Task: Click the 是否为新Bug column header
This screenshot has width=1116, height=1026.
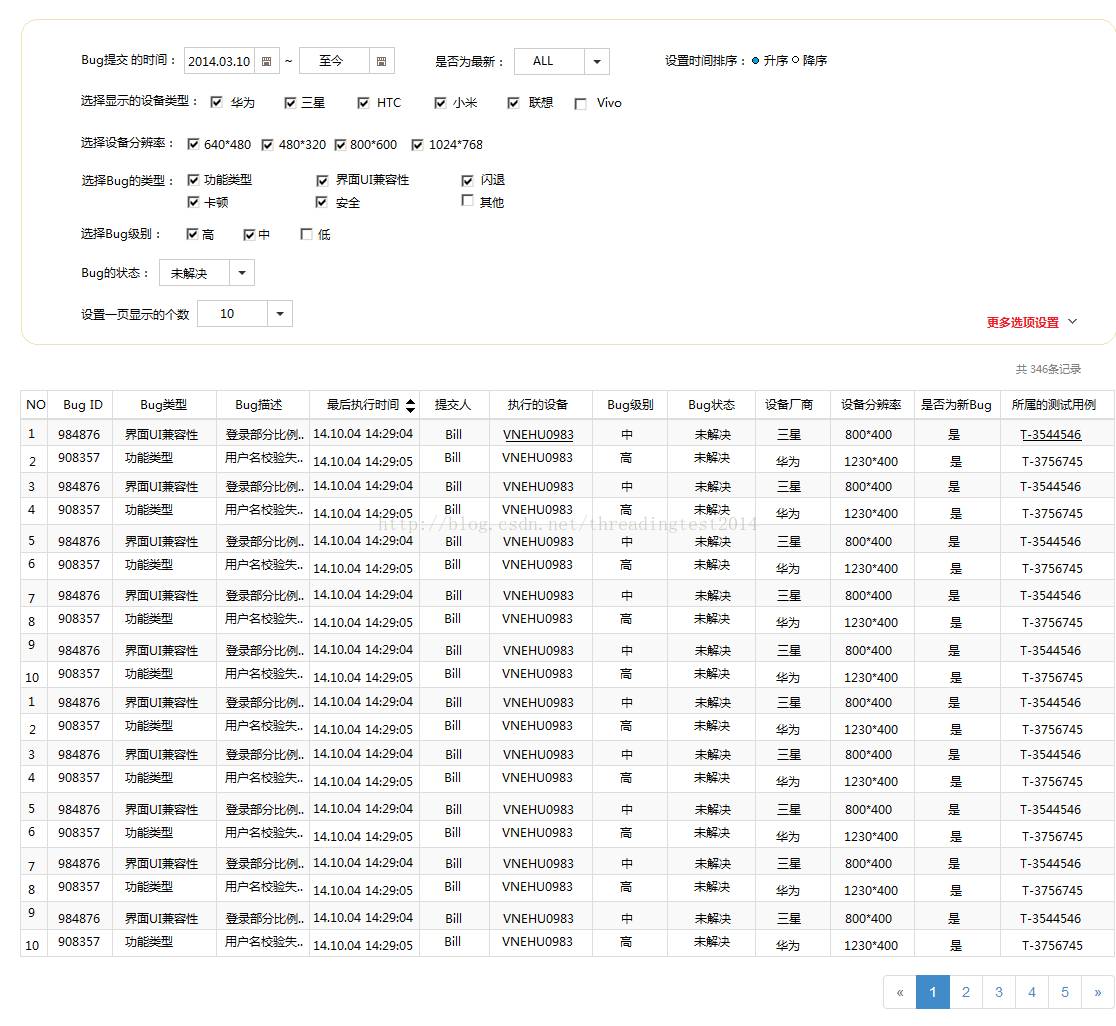Action: click(956, 405)
